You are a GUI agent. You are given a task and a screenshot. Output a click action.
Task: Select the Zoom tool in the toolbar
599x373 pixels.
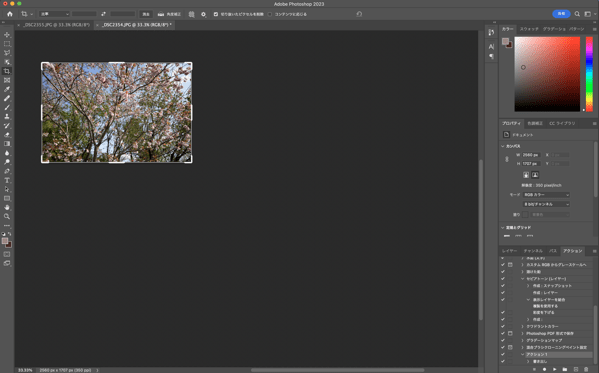(x=7, y=216)
